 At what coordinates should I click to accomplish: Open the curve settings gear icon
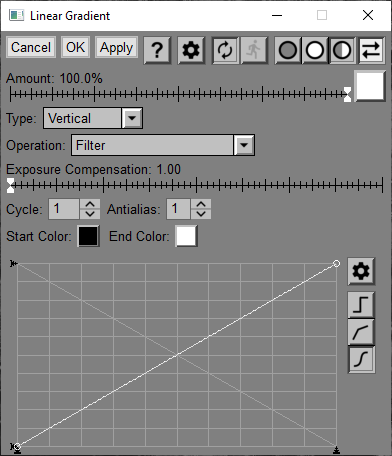[x=361, y=271]
